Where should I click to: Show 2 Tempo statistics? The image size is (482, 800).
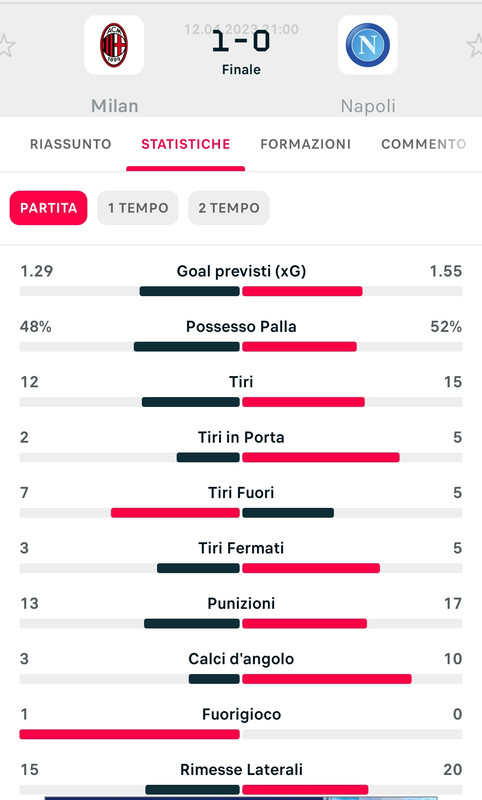[x=229, y=208]
